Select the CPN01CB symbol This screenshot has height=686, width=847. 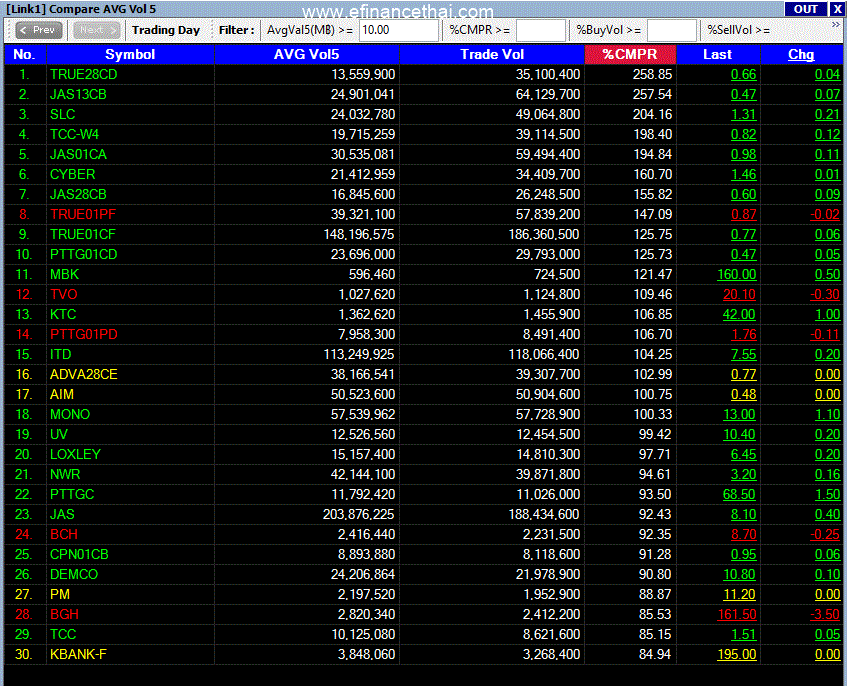[79, 554]
